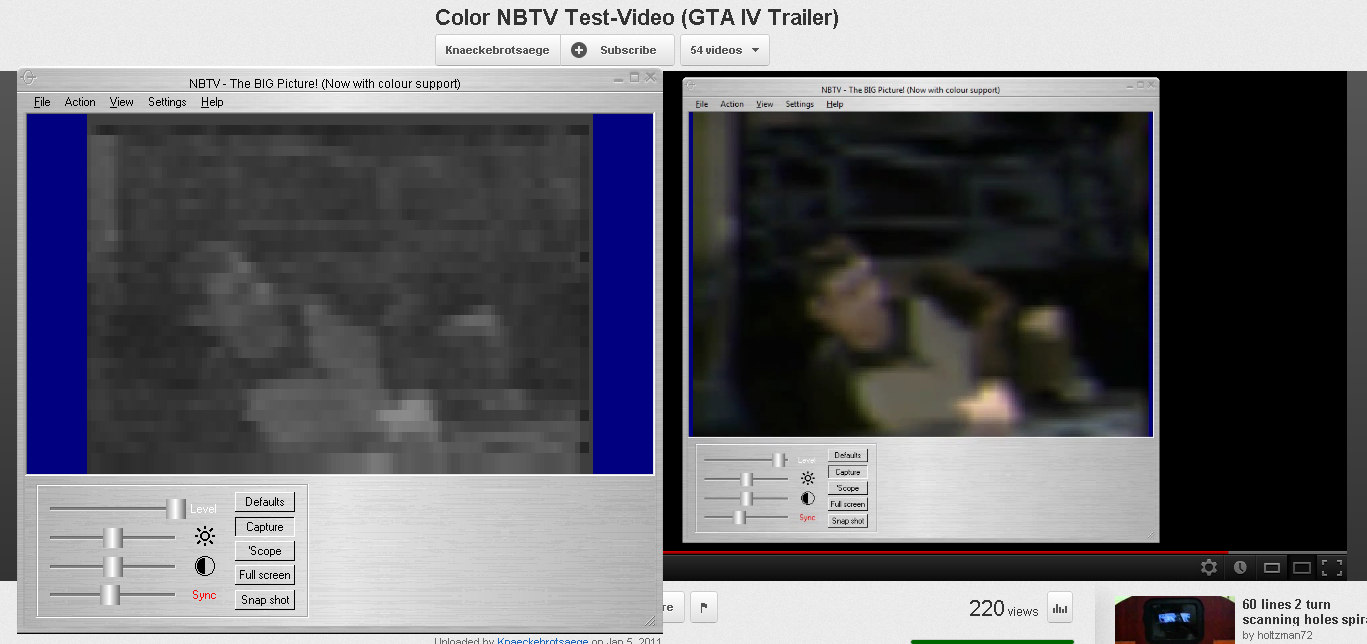1367x644 pixels.
Task: Minimize the foreground NBTV window
Action: tap(619, 77)
